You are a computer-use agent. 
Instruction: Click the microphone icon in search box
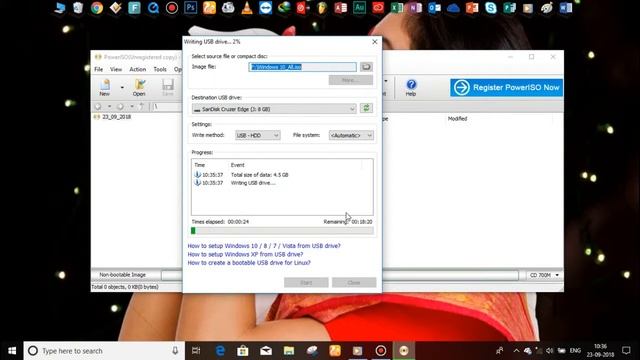[x=175, y=351]
